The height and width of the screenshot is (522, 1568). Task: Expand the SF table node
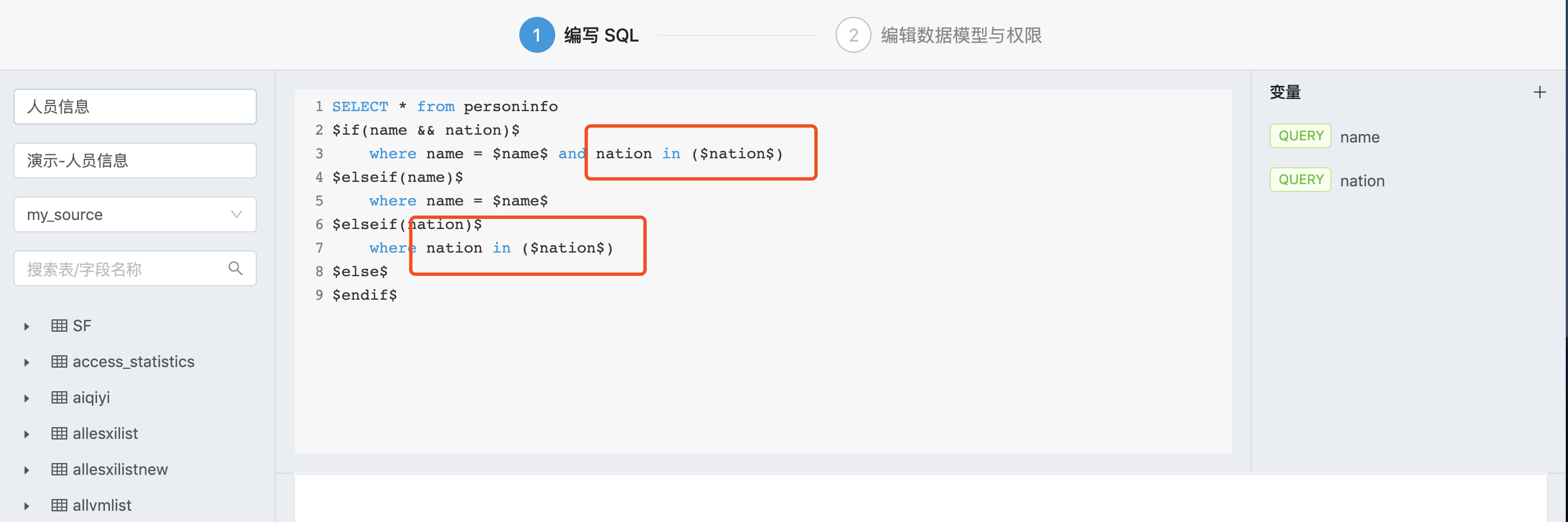point(27,327)
